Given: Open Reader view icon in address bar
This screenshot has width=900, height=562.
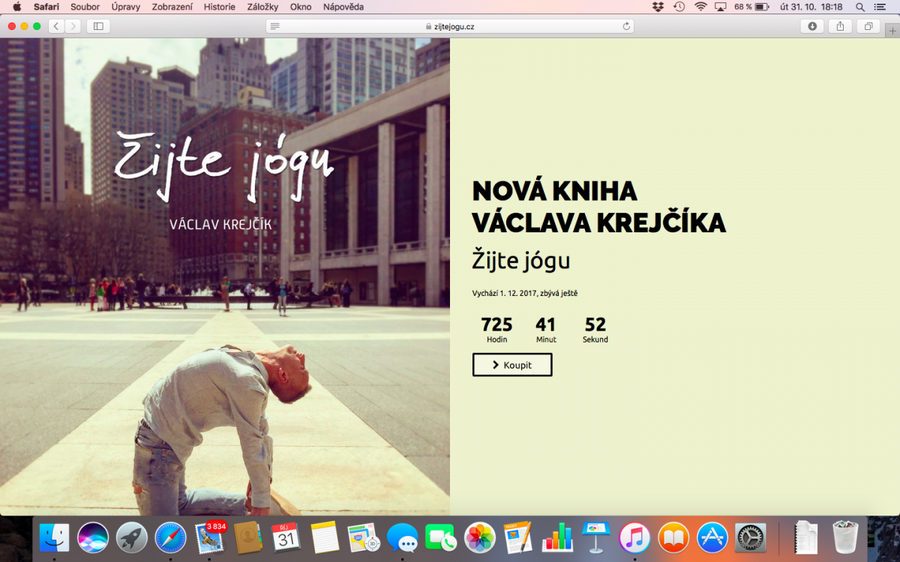Looking at the screenshot, I should coord(275,26).
